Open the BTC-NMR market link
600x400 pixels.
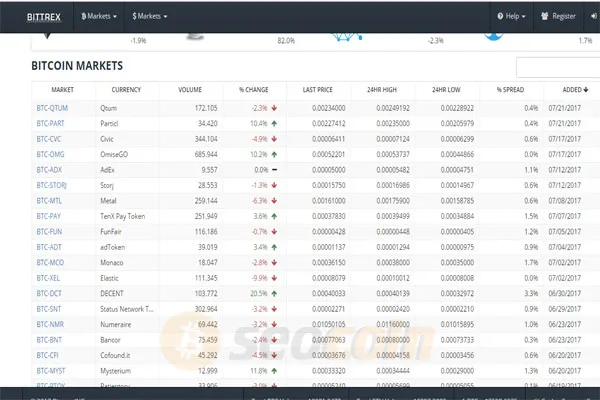tap(50, 325)
